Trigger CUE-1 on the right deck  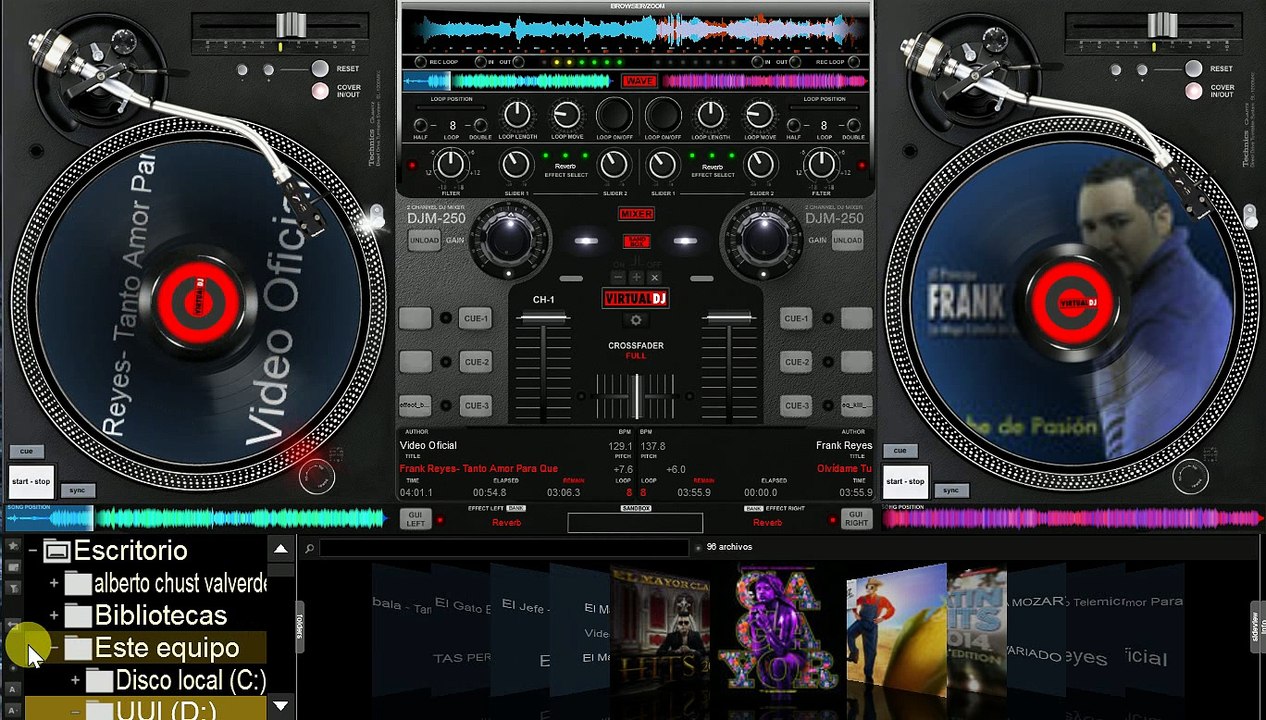coord(796,318)
